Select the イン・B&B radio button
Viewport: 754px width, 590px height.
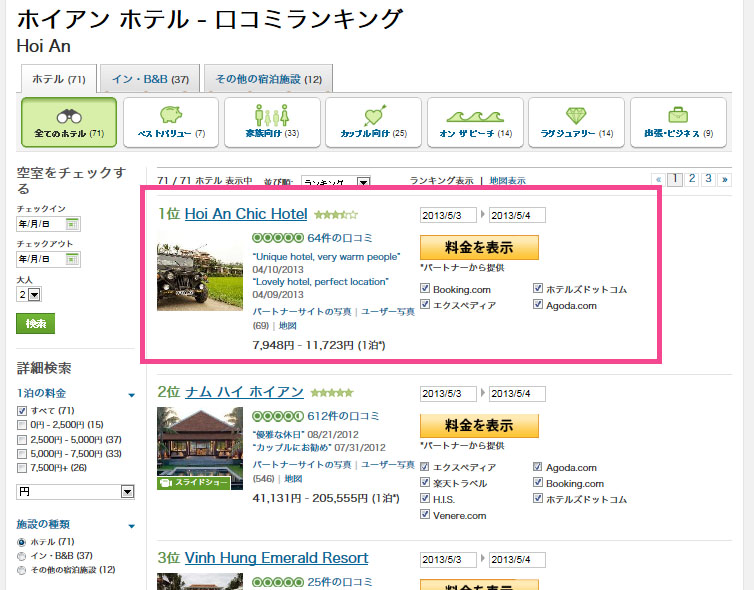click(x=22, y=556)
